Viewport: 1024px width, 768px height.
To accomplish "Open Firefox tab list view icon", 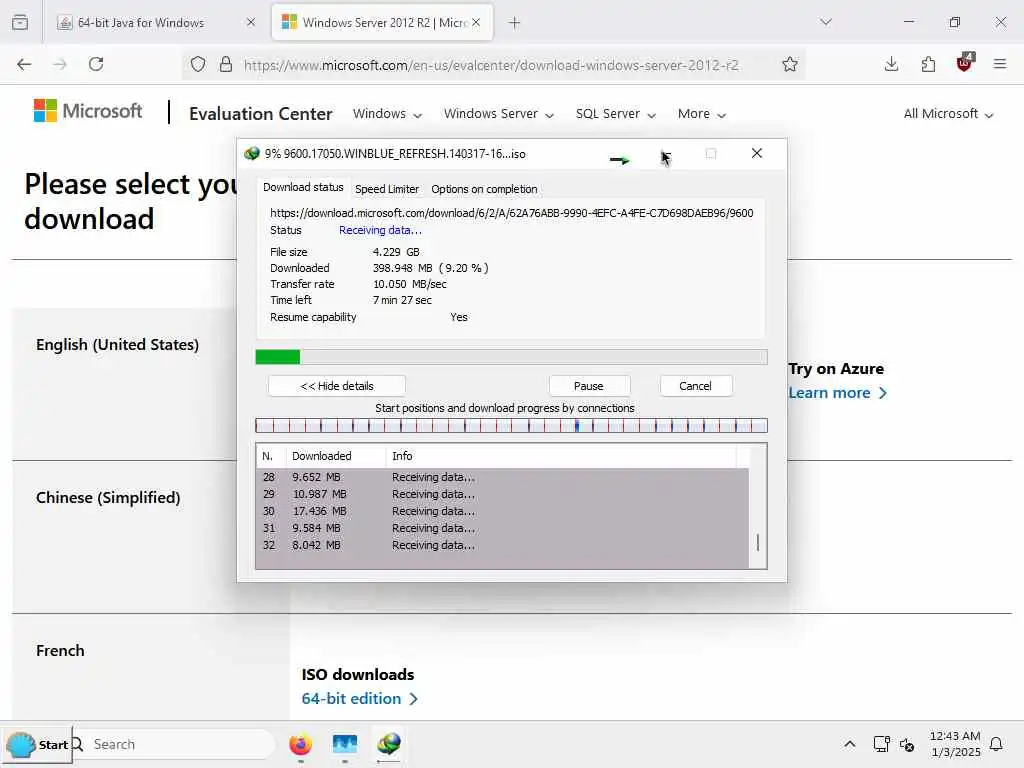I will pos(20,22).
